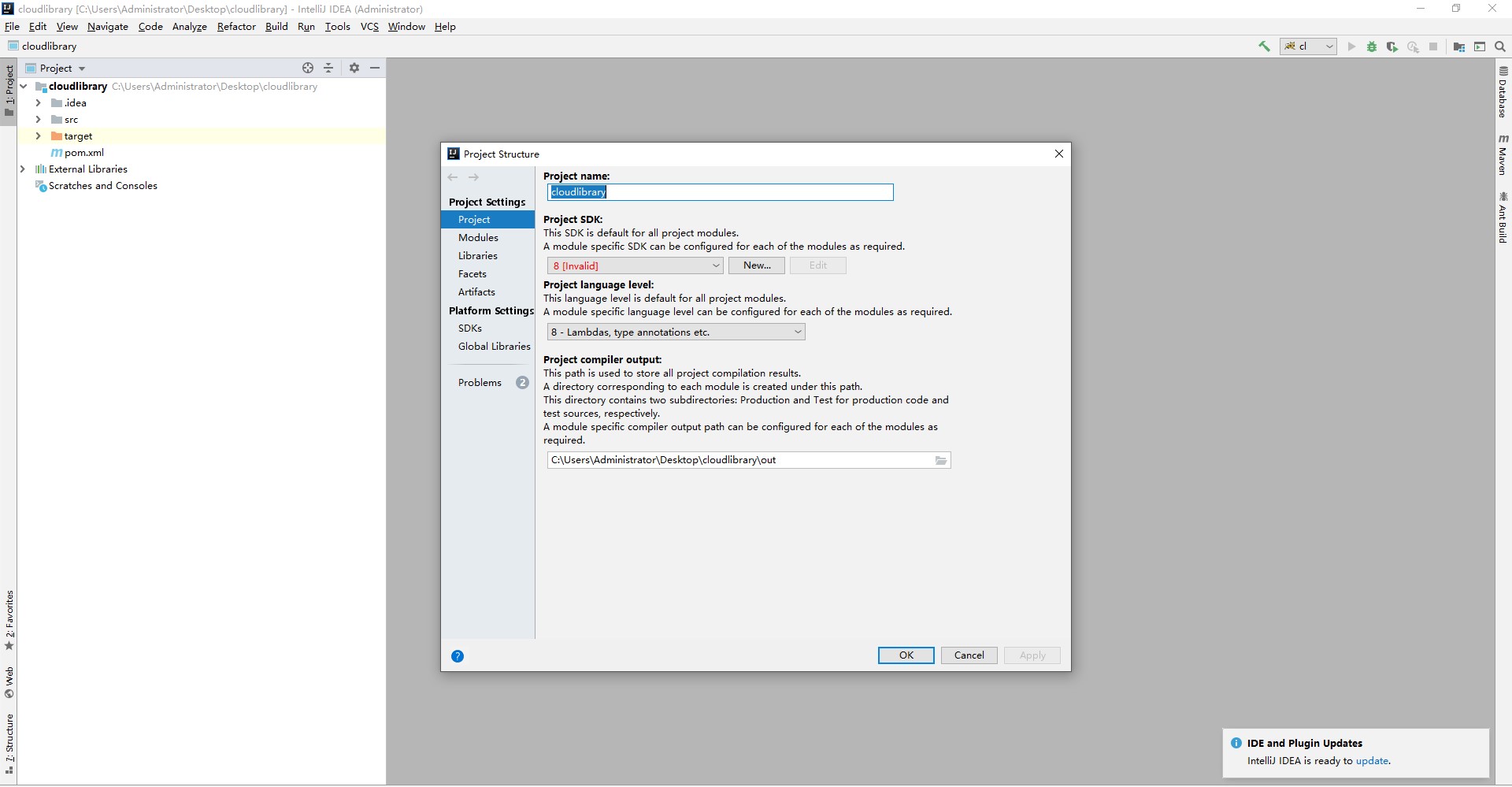
Task: Click the compiler output path field
Action: coord(740,460)
